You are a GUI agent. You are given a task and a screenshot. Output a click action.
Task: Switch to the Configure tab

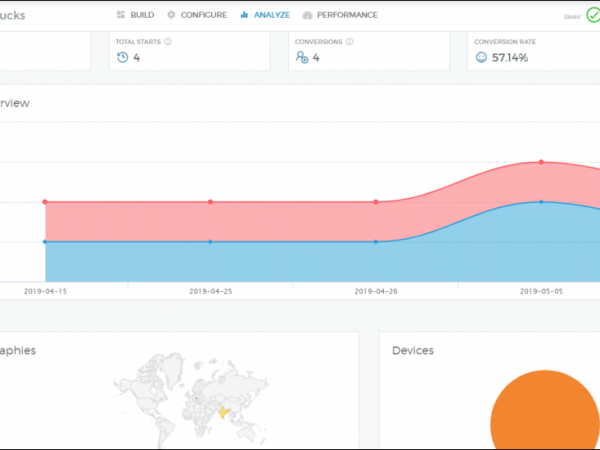[197, 15]
